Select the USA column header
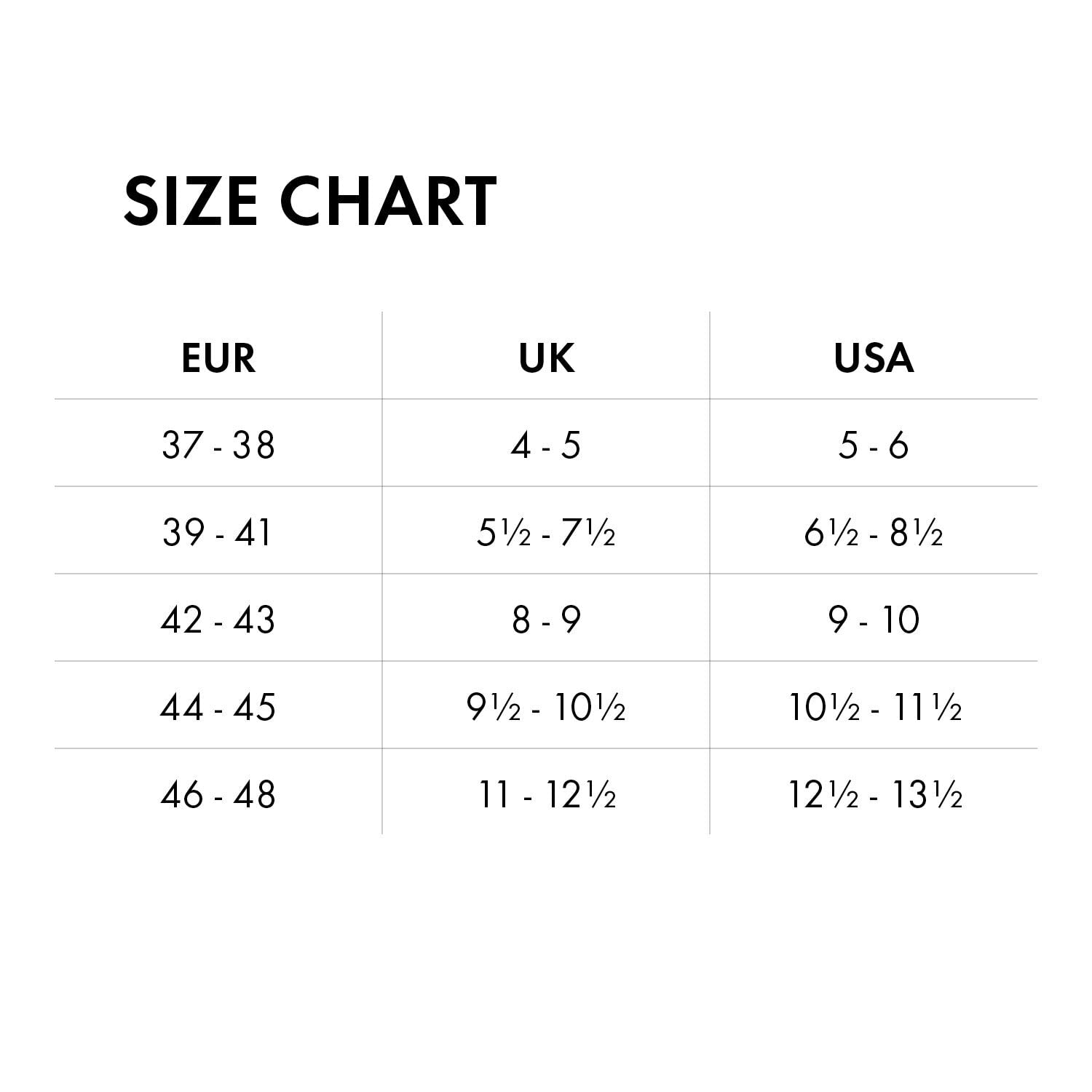1092x1092 pixels. 874,358
